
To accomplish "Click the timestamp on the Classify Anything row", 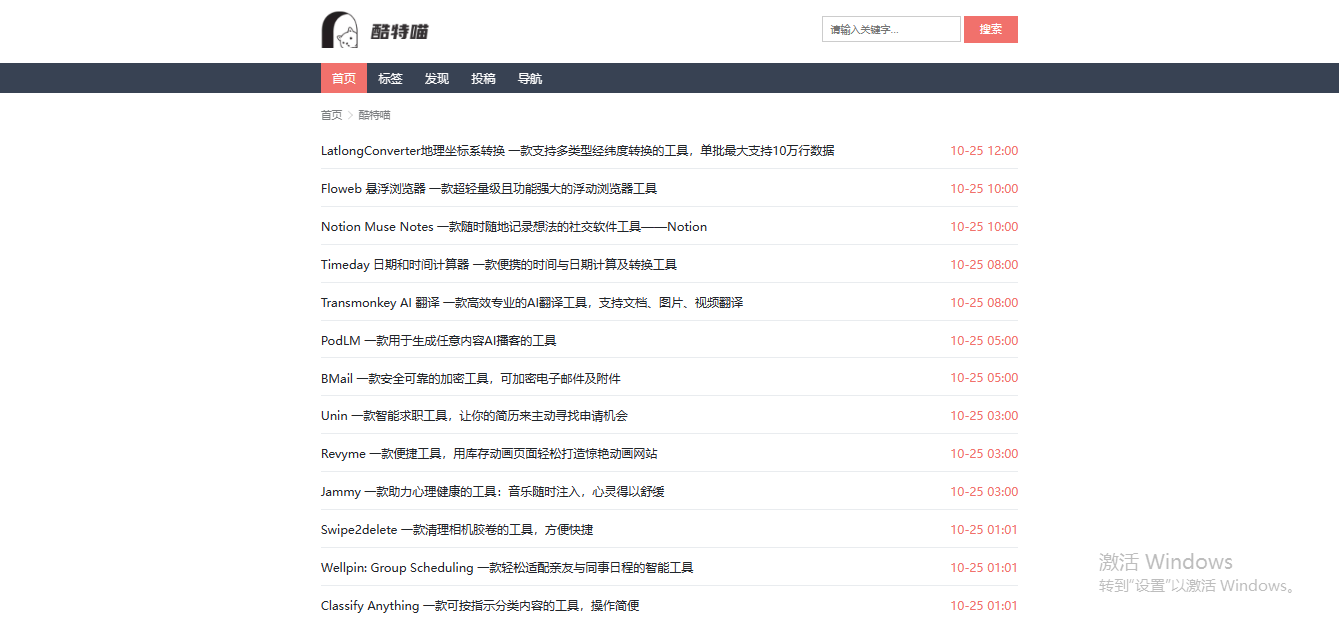I will tap(984, 606).
